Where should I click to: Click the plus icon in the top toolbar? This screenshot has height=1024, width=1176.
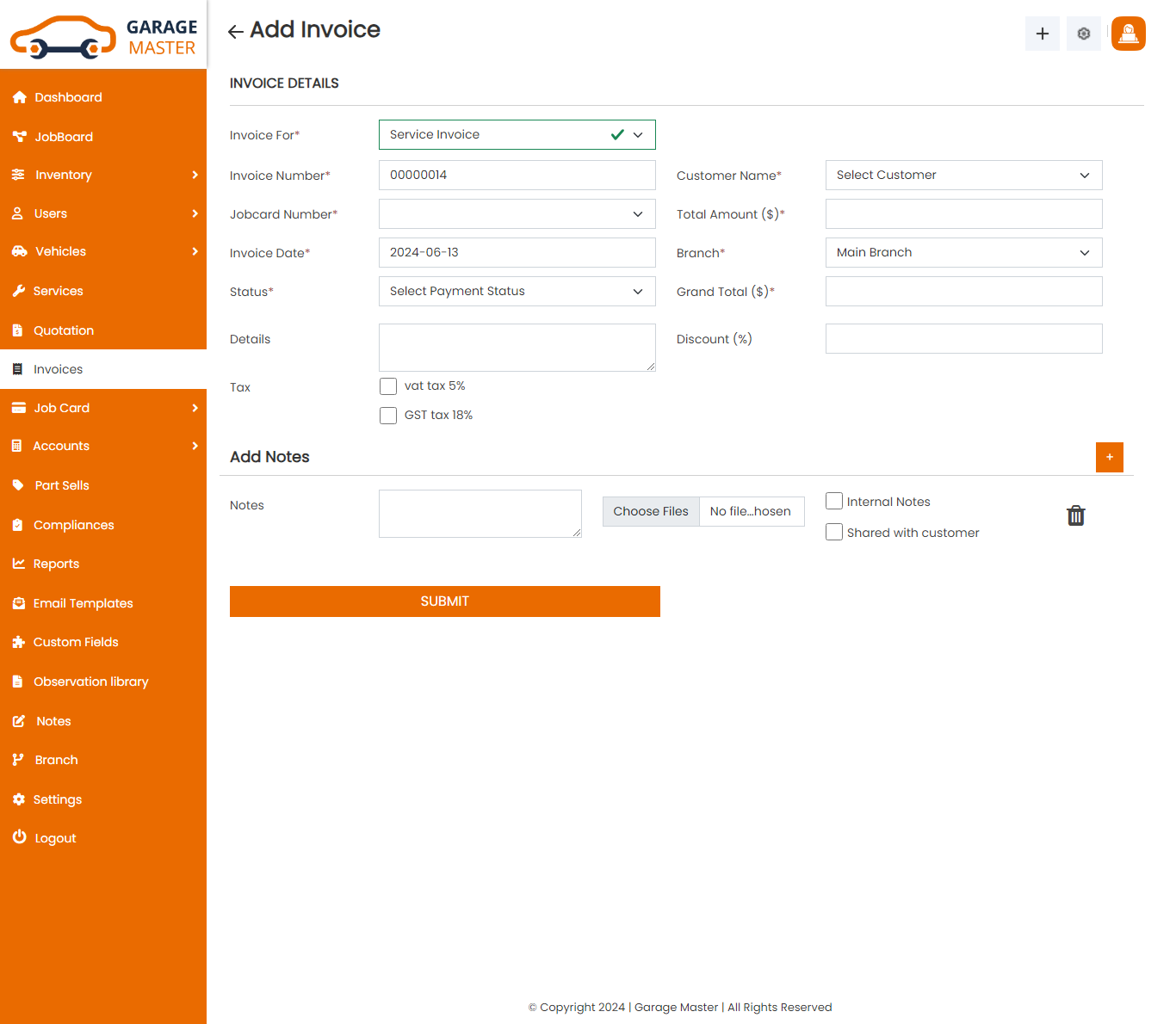[1042, 34]
